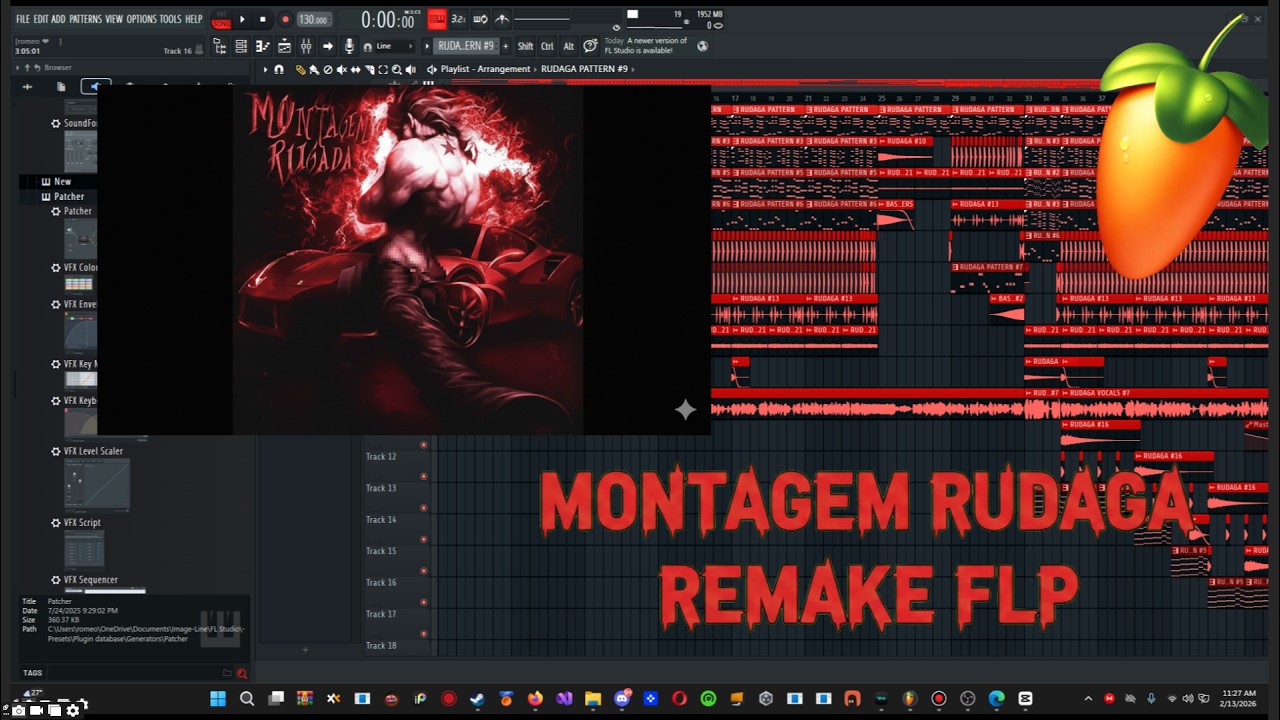Open the mixer view icon
Image resolution: width=1280 pixels, height=720 pixels.
pos(306,46)
